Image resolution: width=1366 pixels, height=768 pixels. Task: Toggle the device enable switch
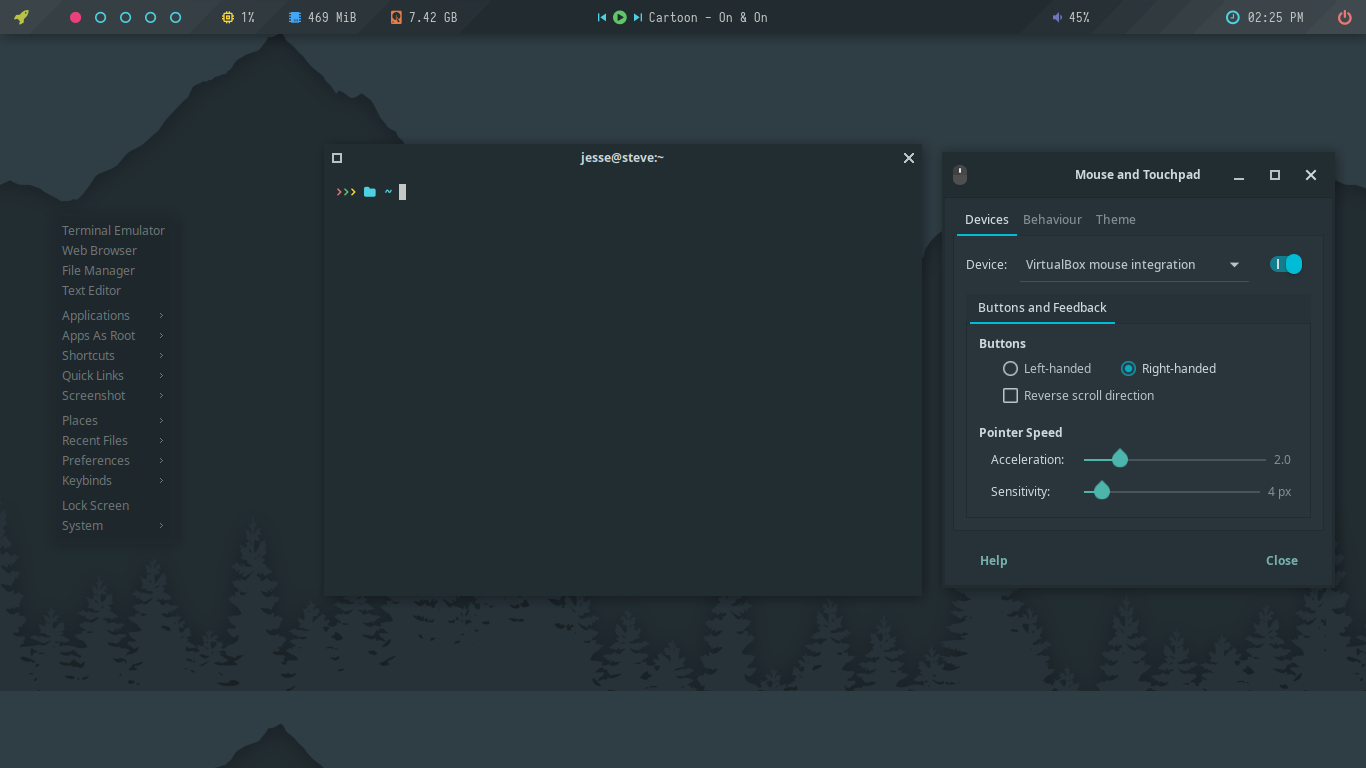coord(1286,264)
